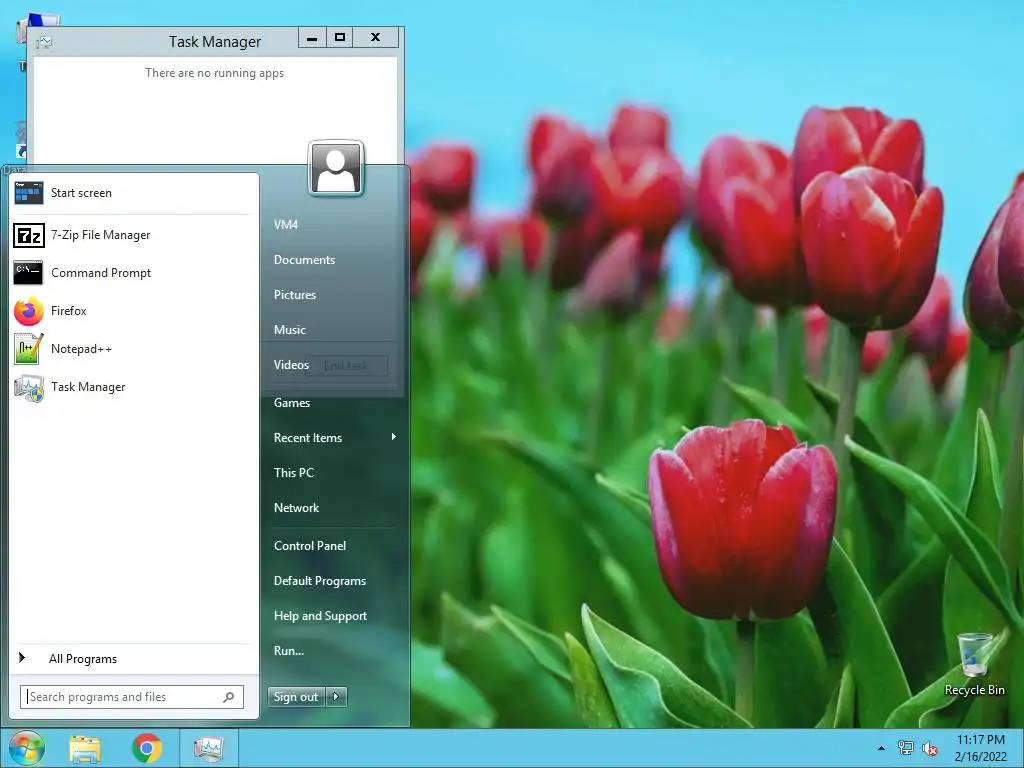Screen dimensions: 1024x768
Task: Open File Explorer from the taskbar
Action: pyautogui.click(x=85, y=748)
